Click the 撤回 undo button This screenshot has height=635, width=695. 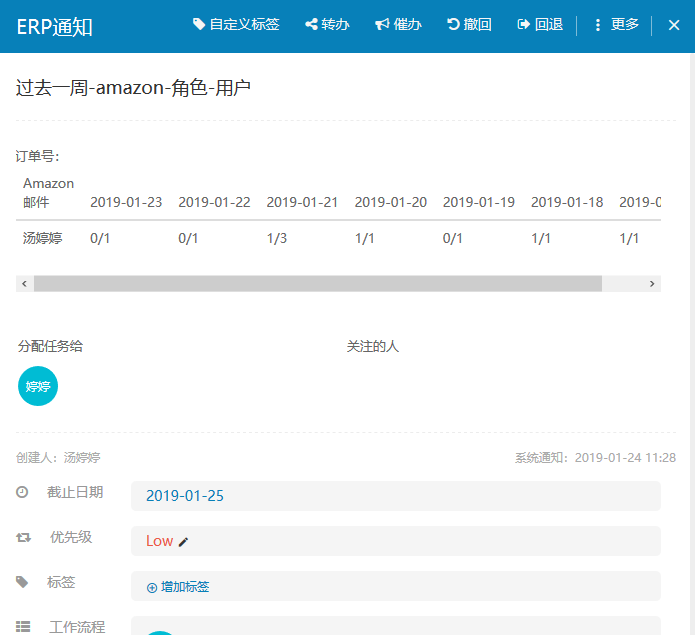click(469, 25)
